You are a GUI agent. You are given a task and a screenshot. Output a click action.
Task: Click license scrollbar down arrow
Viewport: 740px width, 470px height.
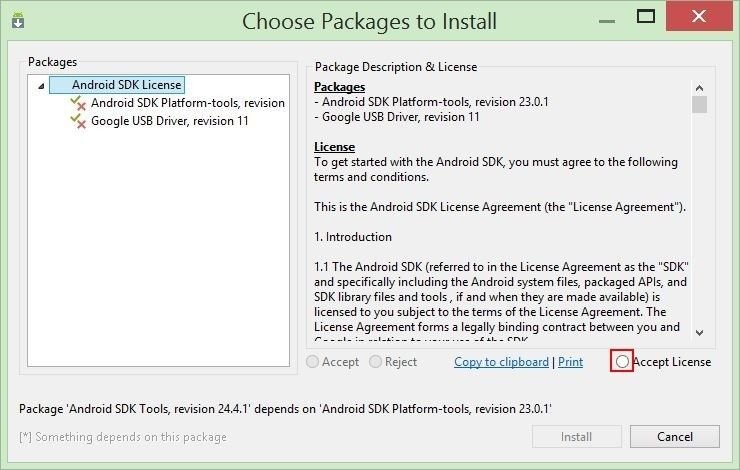(x=699, y=333)
